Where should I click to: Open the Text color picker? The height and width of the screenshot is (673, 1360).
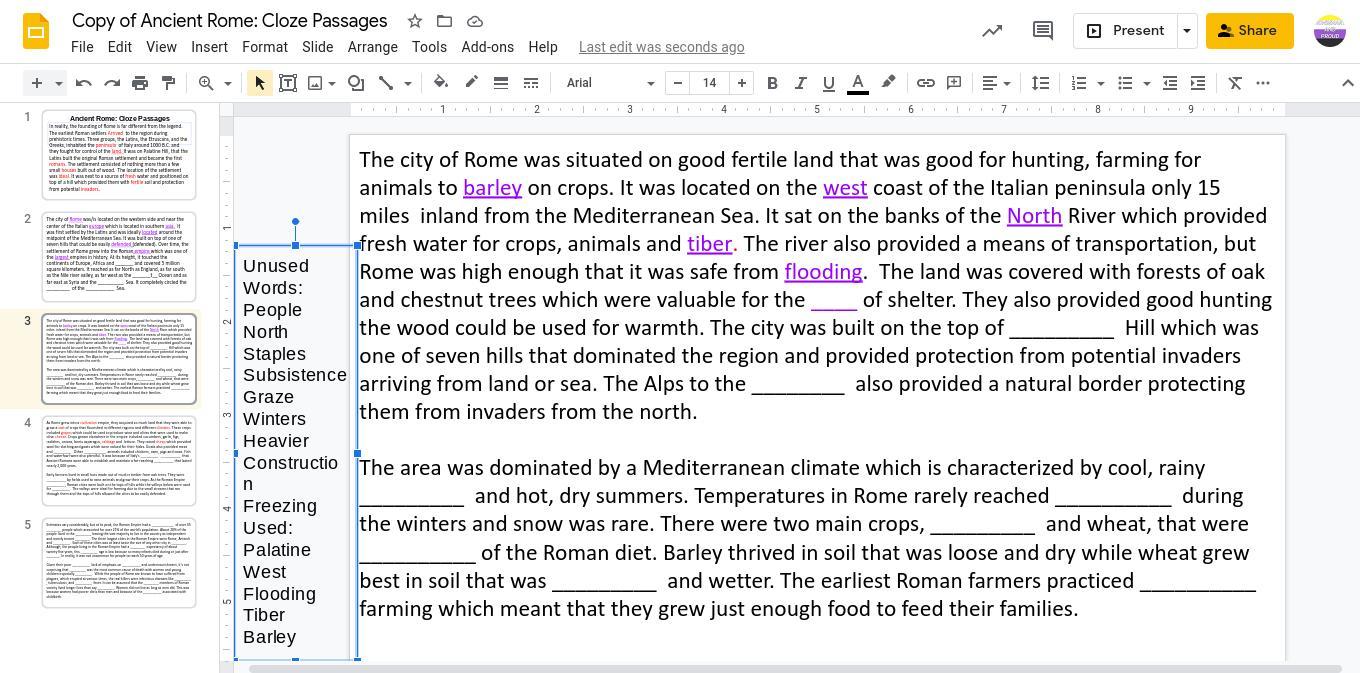[858, 83]
